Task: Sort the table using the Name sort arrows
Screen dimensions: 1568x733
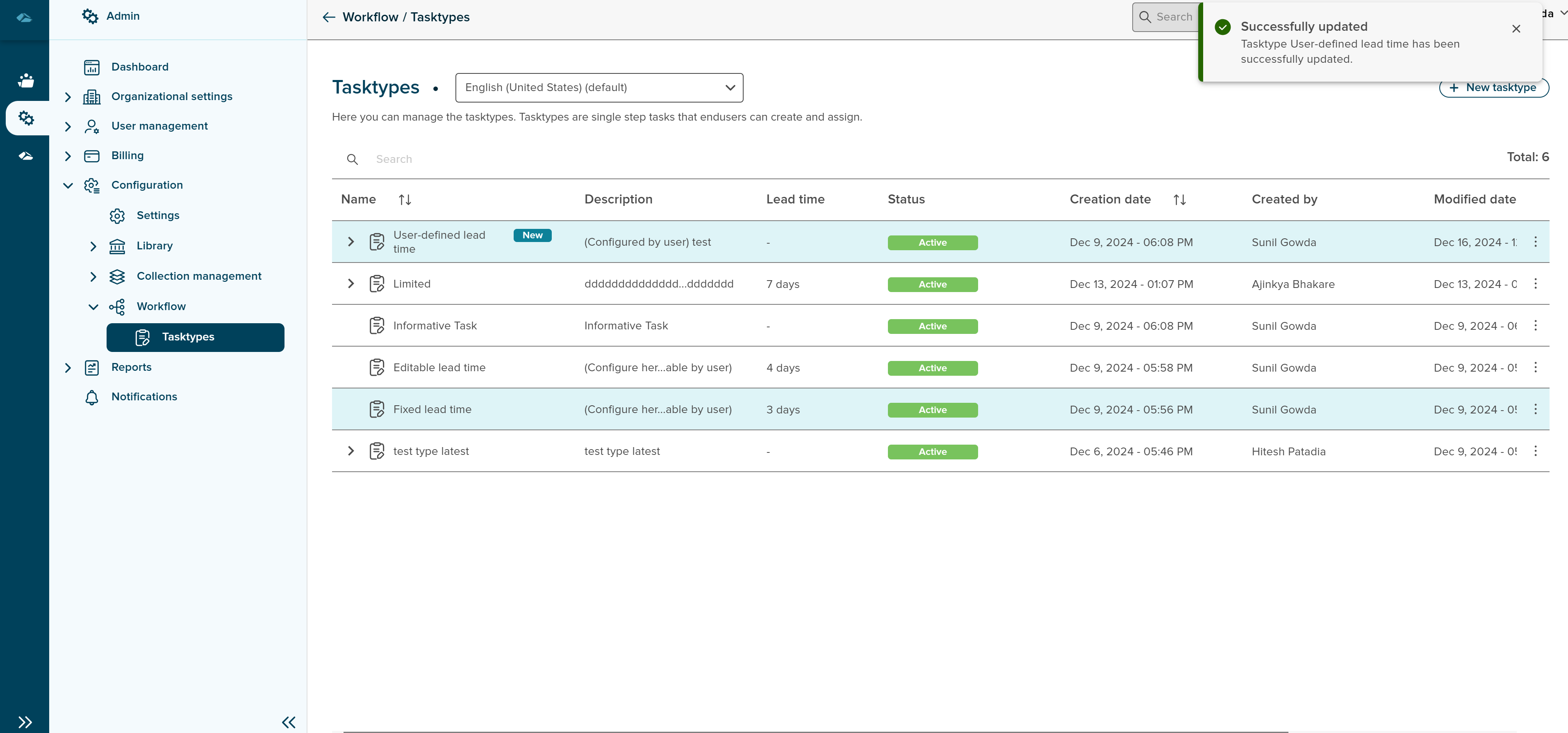Action: 405,200
